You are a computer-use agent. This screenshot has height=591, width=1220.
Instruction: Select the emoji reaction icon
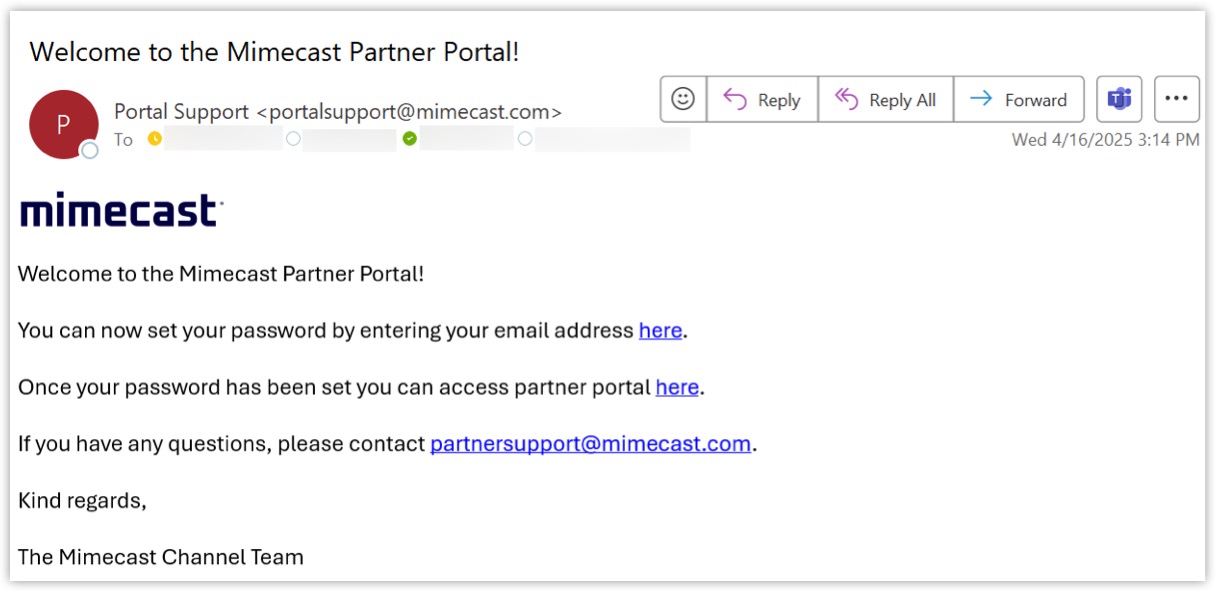coord(682,98)
